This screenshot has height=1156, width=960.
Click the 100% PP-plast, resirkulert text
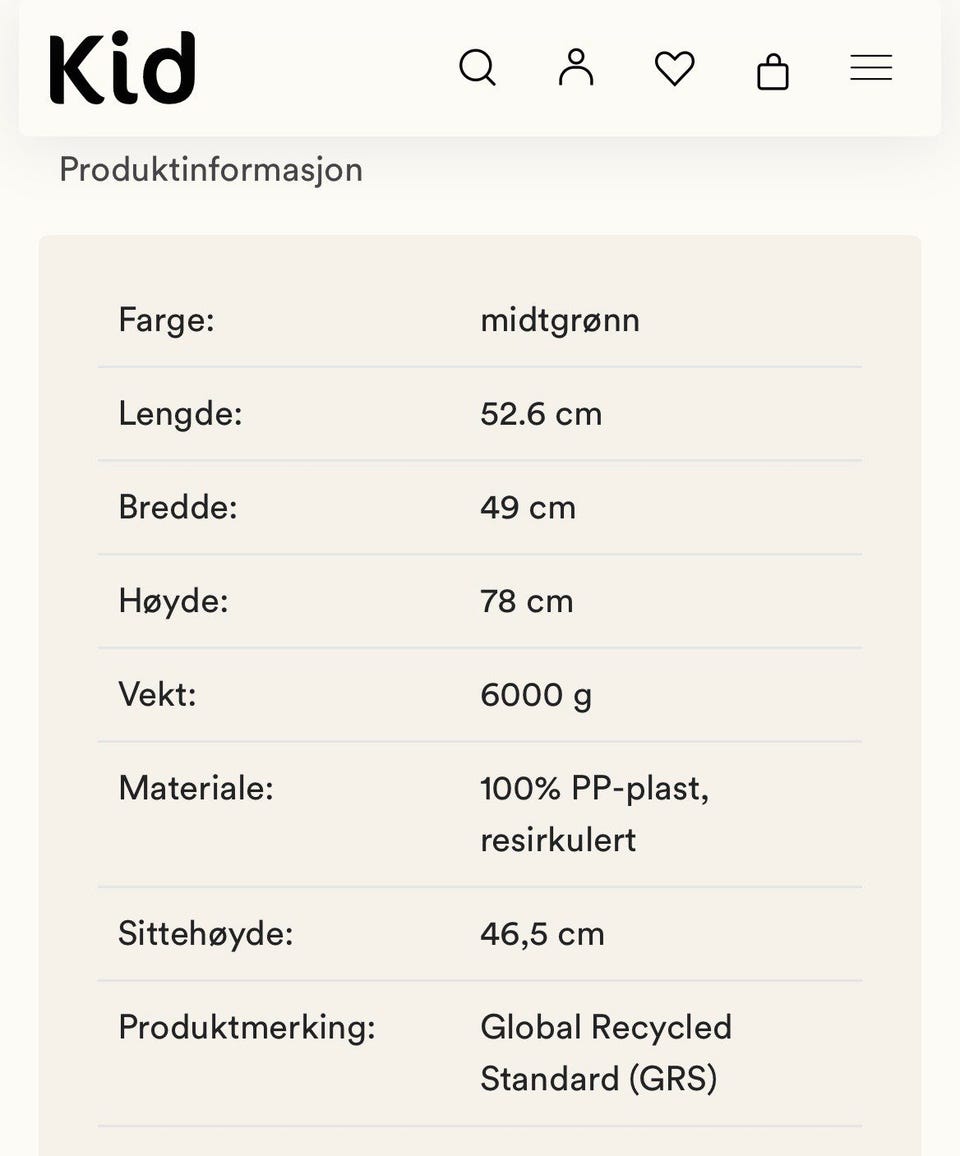tap(594, 814)
